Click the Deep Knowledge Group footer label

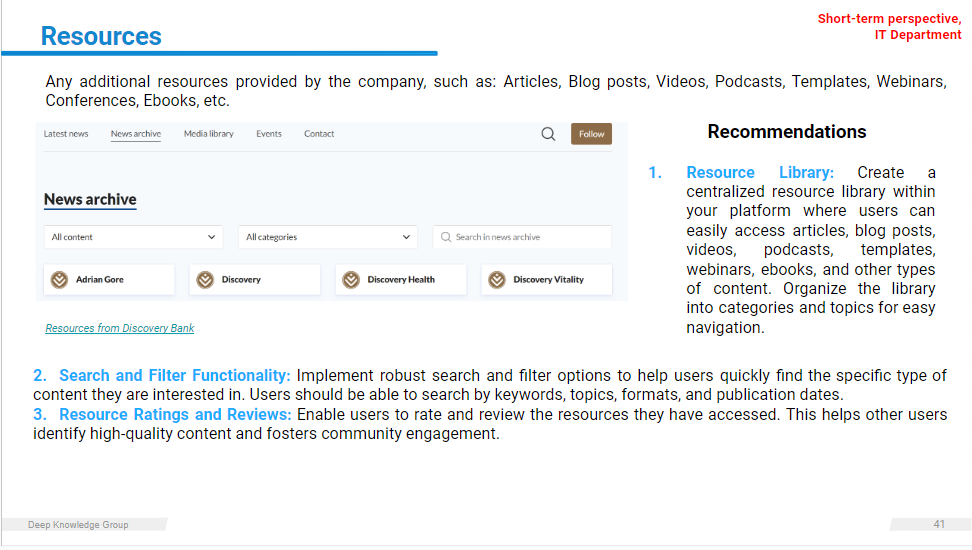[x=78, y=525]
